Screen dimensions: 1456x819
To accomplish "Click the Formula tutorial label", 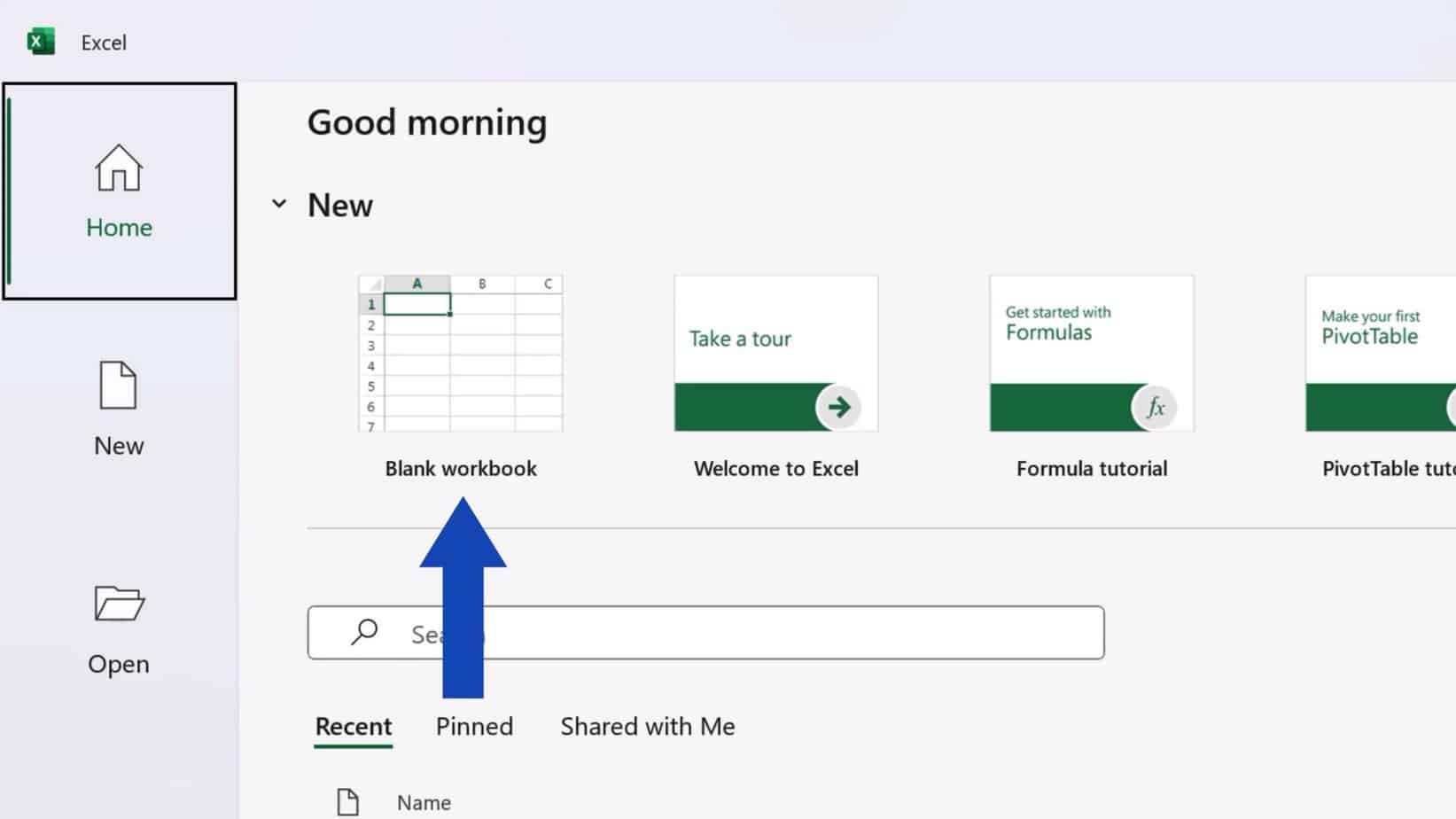I will coord(1092,469).
